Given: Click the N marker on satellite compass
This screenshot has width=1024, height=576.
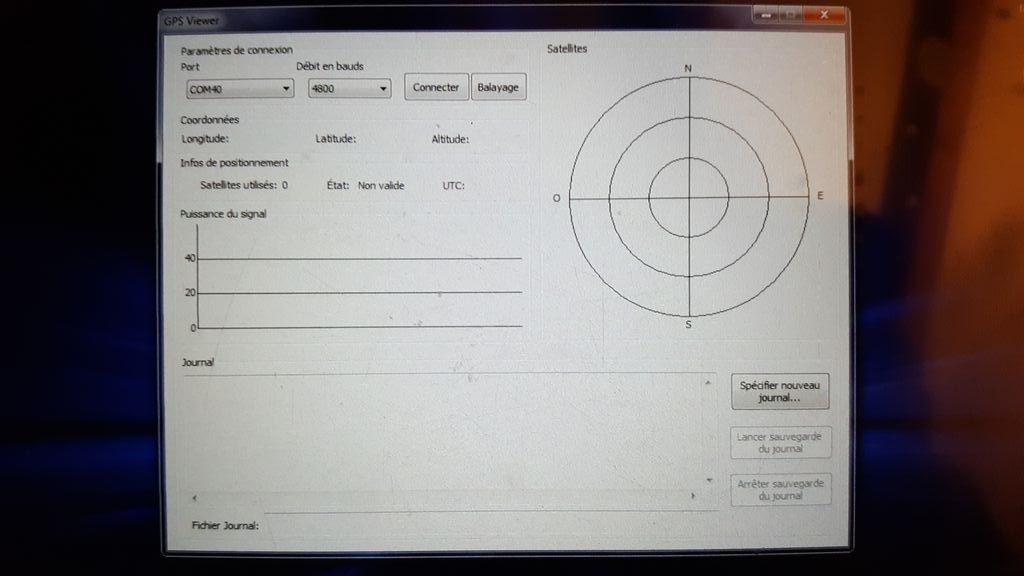Looking at the screenshot, I should pyautogui.click(x=688, y=69).
